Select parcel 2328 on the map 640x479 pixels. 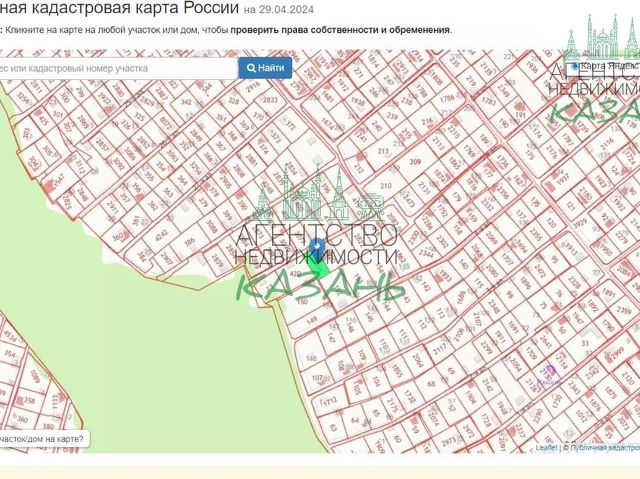coord(574,282)
